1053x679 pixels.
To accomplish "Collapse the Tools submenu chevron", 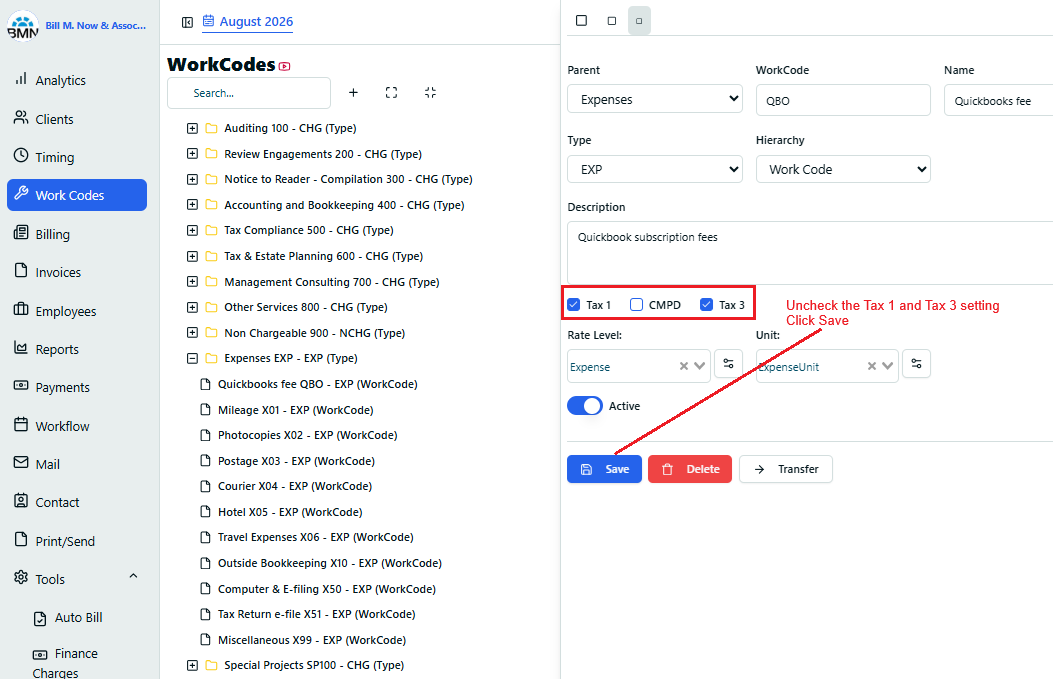I will (x=134, y=576).
